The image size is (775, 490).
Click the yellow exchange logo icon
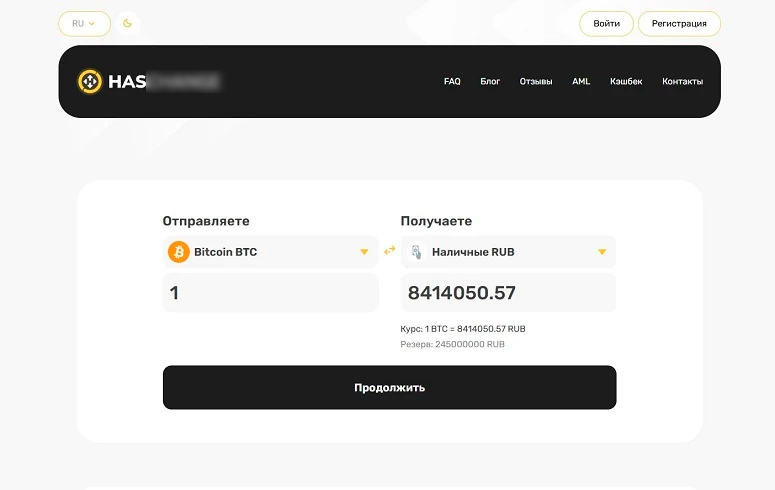coord(90,81)
